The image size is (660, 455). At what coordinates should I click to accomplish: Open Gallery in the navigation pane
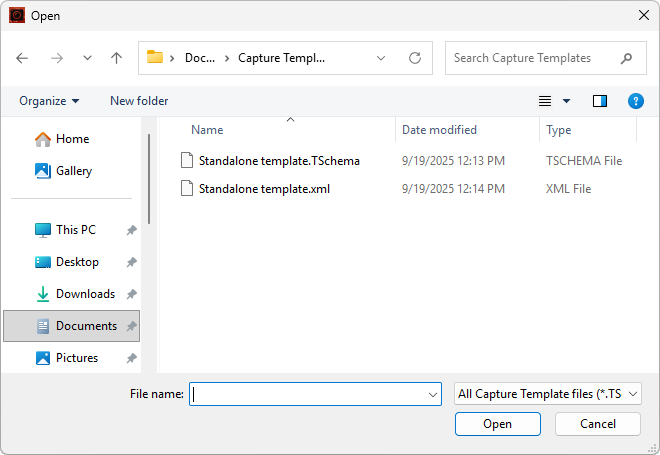(74, 171)
